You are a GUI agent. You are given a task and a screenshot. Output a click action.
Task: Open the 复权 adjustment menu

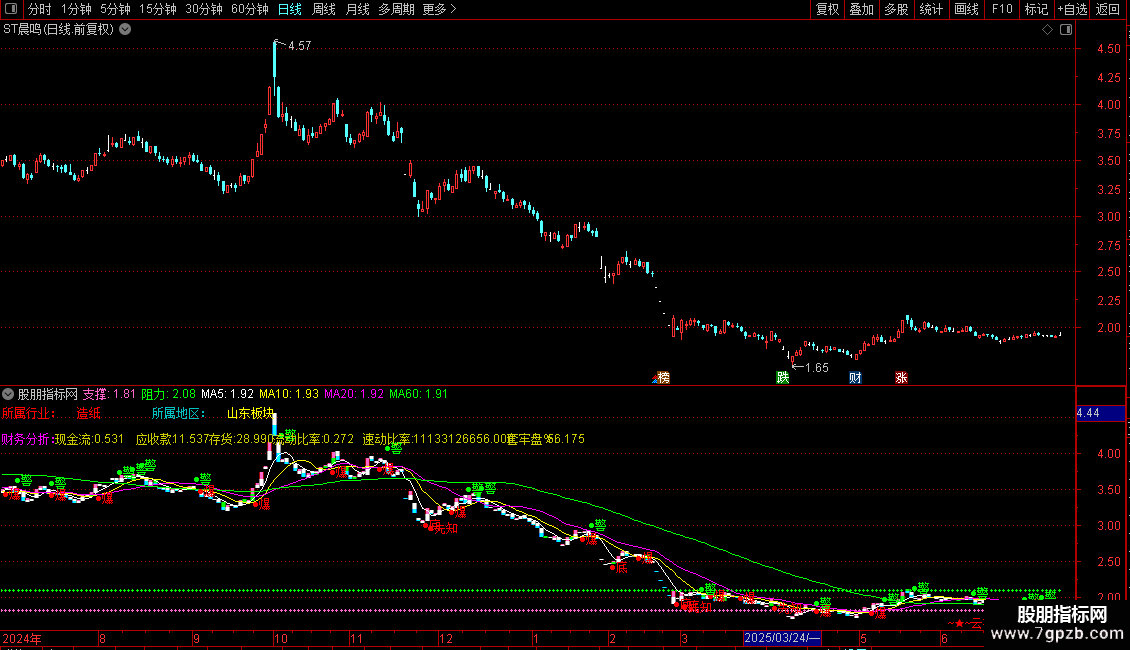coord(827,9)
